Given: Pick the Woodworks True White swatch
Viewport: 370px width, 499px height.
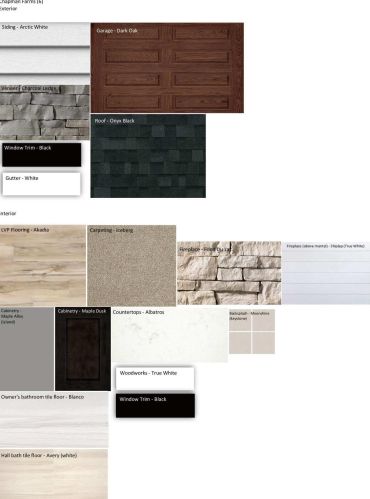Looking at the screenshot, I should tap(155, 378).
